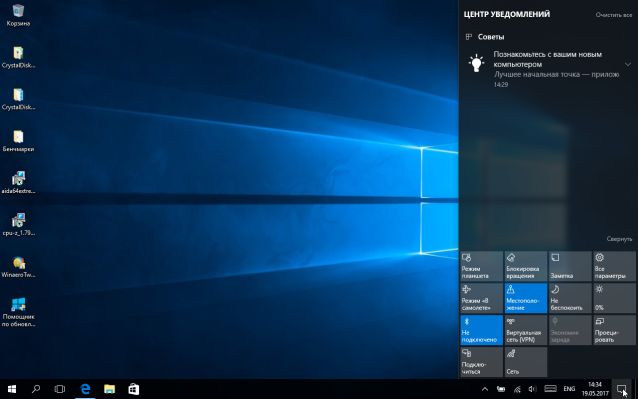This screenshot has width=638, height=399.
Task: Open File Explorer from the taskbar
Action: tap(109, 389)
